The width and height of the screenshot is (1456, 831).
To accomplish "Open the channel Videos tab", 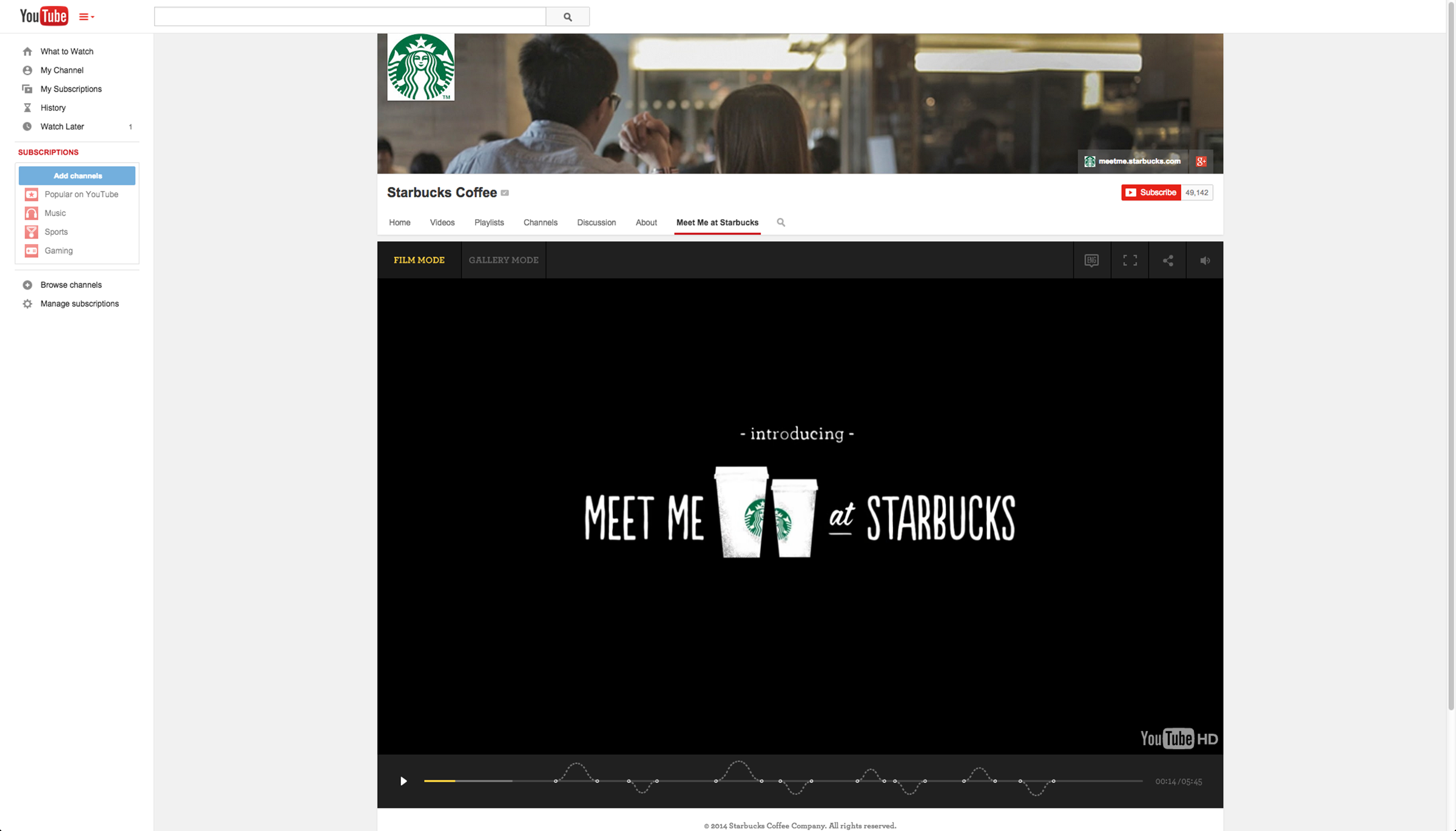I will 442,223.
